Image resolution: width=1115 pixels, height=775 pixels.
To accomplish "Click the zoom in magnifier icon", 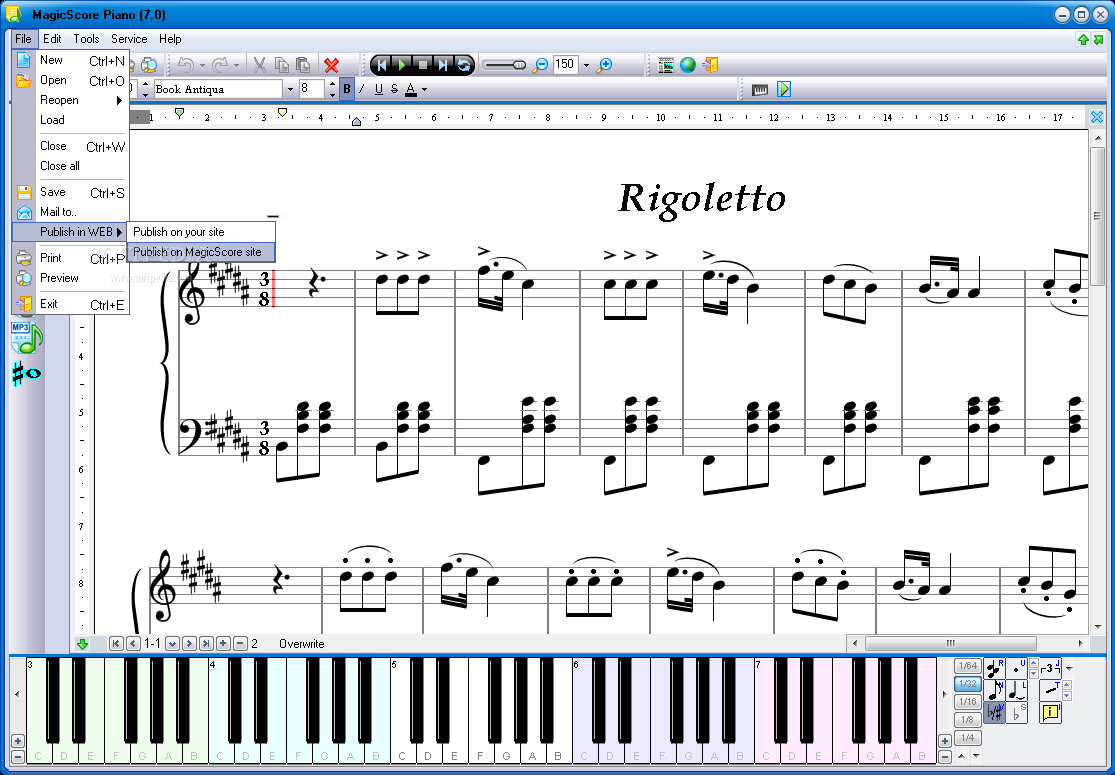I will pos(604,65).
